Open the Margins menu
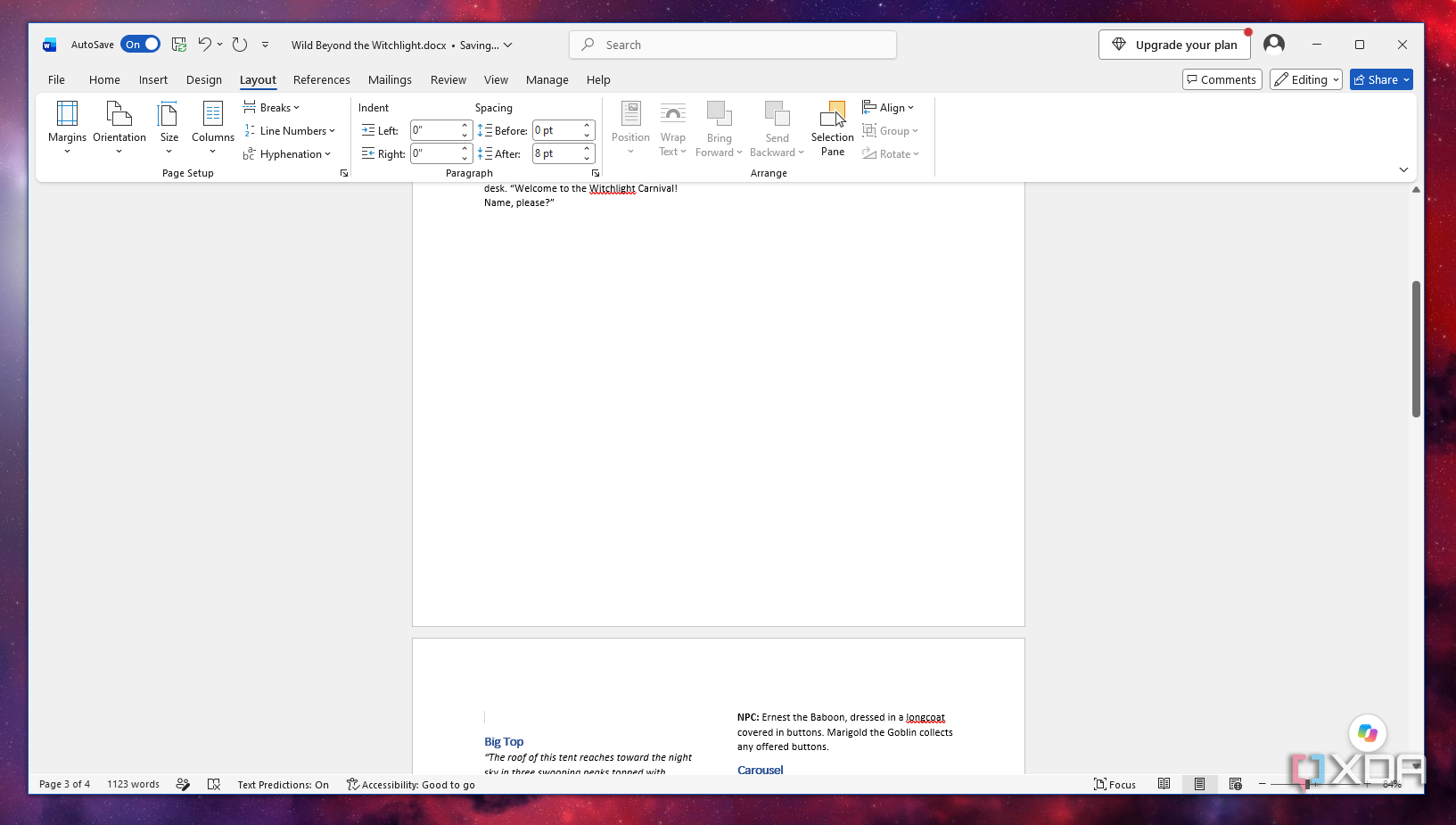The width and height of the screenshot is (1456, 825). [x=67, y=127]
